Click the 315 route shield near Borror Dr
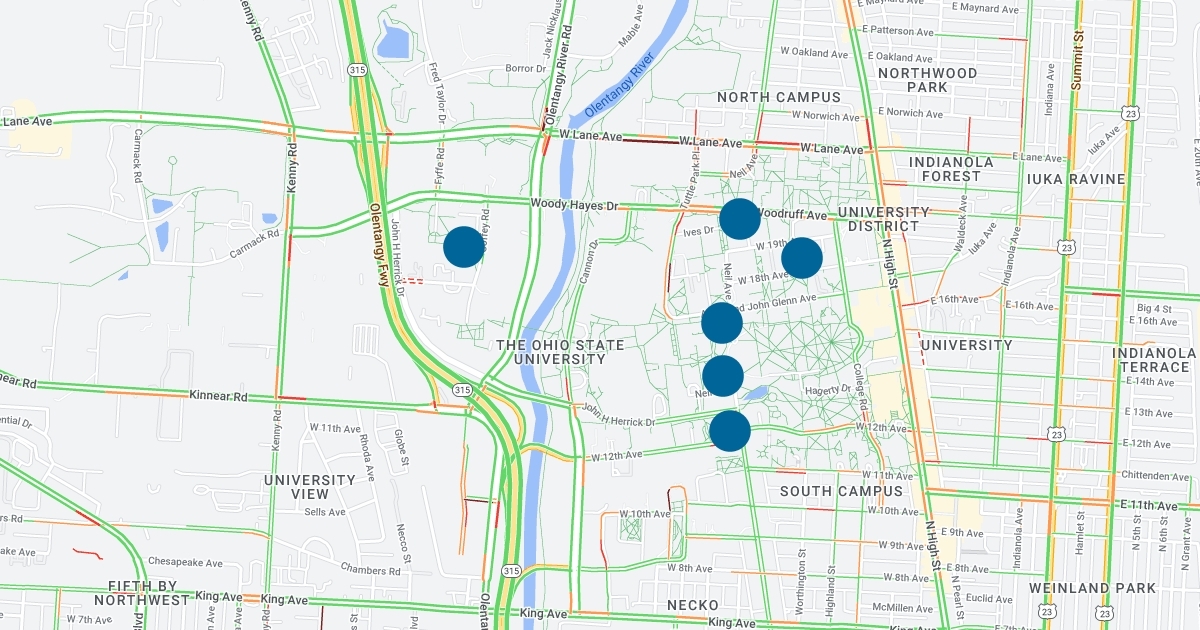 [358, 70]
